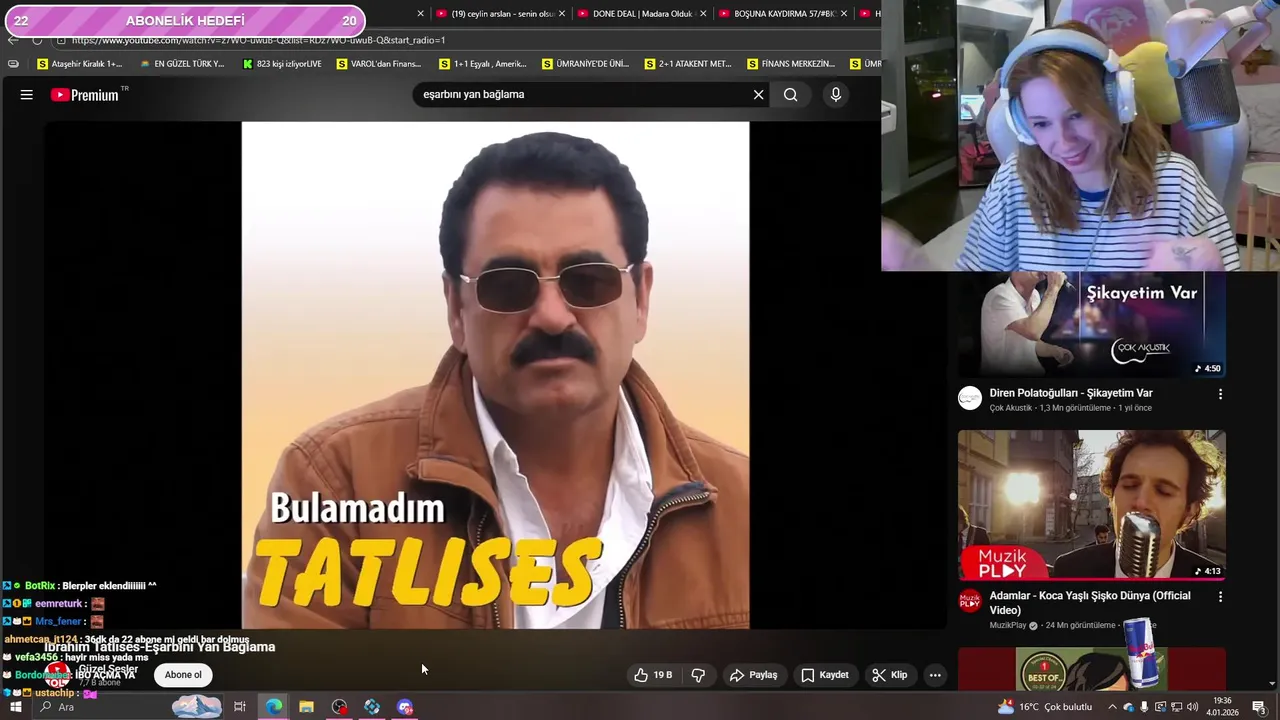1280x720 pixels.
Task: Open Adamlar MuzikPlay video thumbnail
Action: coord(1092,505)
